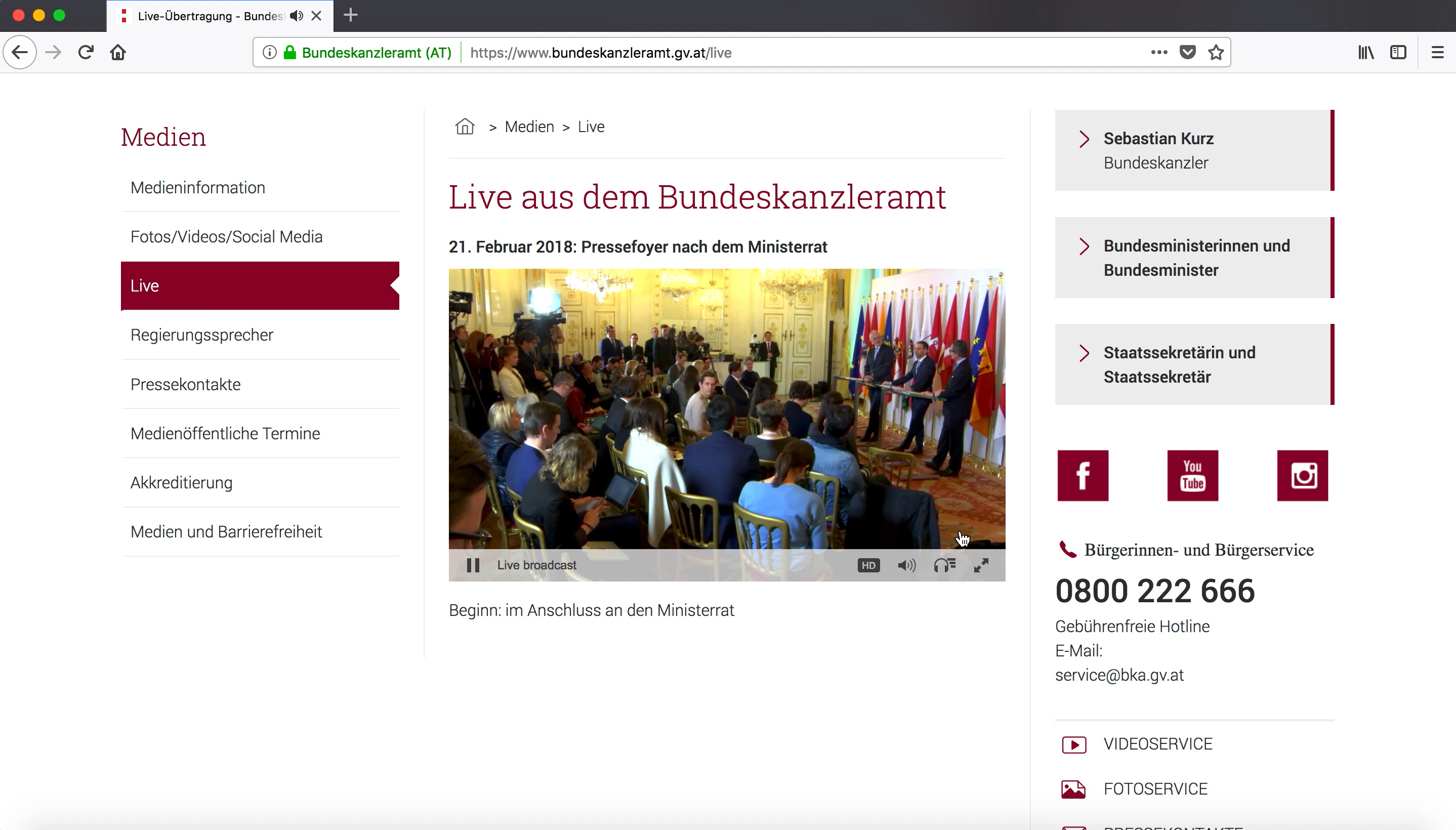Open the FOTOSERVICE link
Viewport: 1456px width, 830px height.
pyautogui.click(x=1156, y=789)
